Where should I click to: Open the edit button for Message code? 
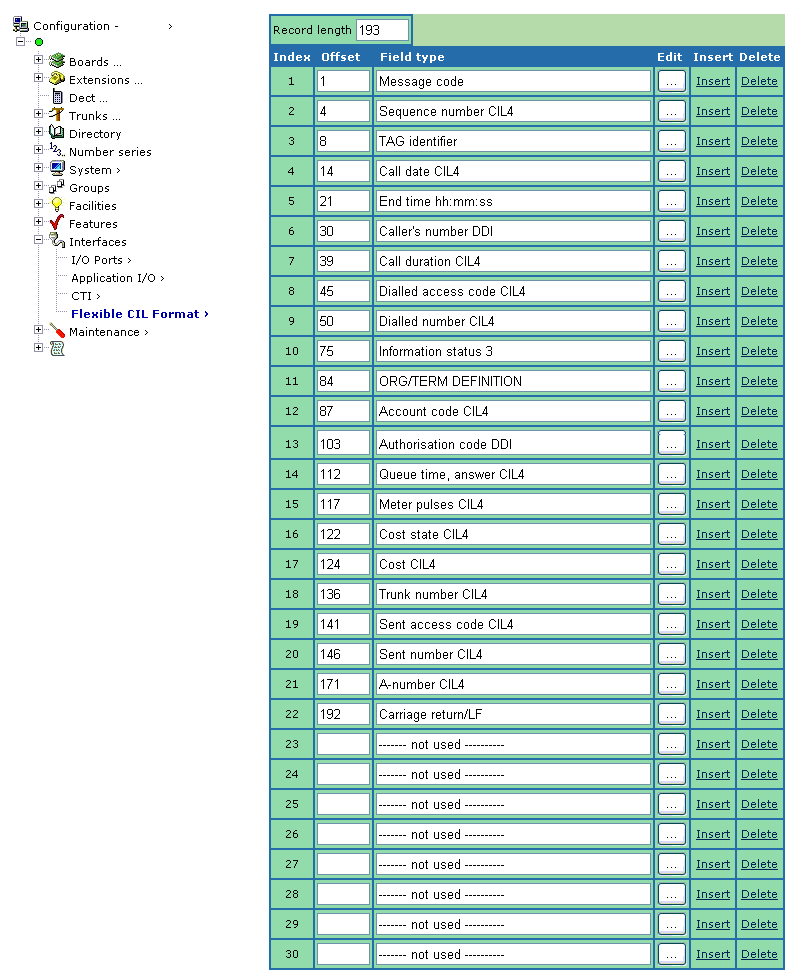672,82
